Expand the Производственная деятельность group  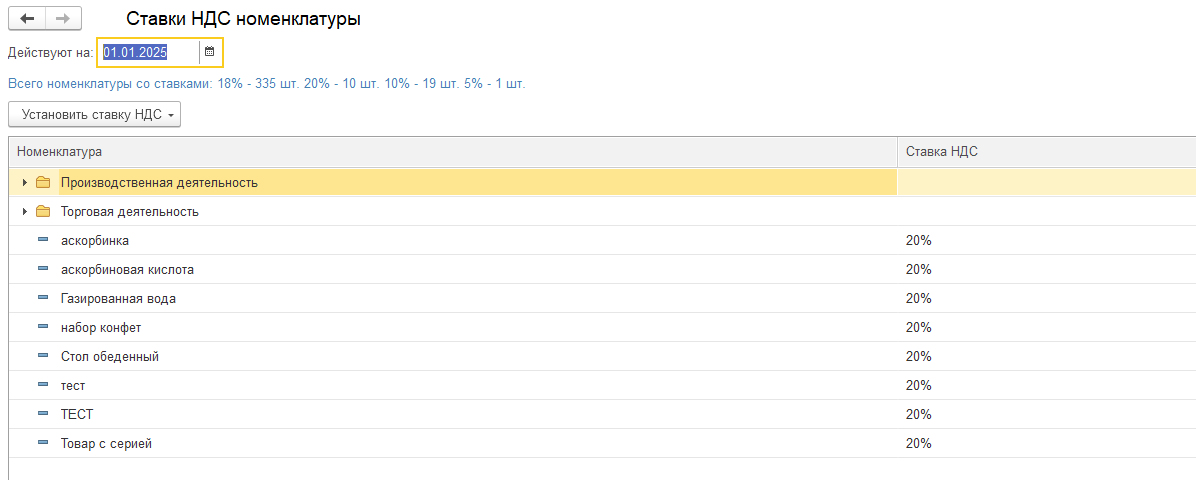point(24,183)
